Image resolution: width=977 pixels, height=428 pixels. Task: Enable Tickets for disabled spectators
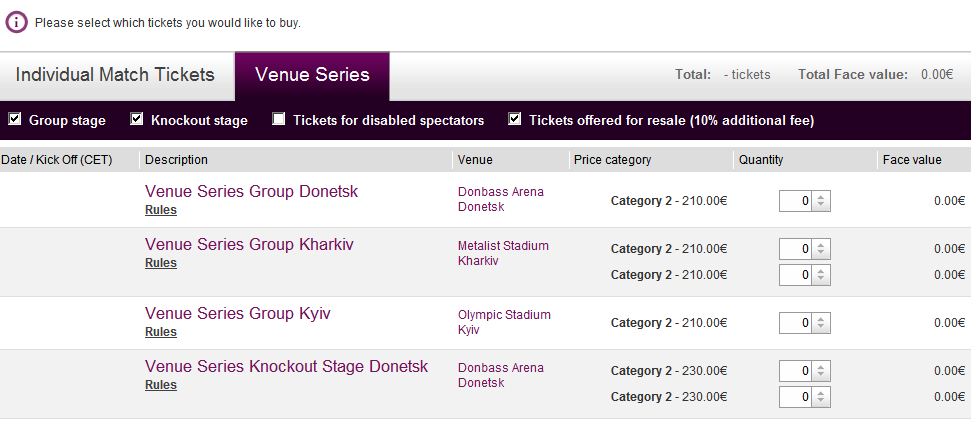[279, 120]
